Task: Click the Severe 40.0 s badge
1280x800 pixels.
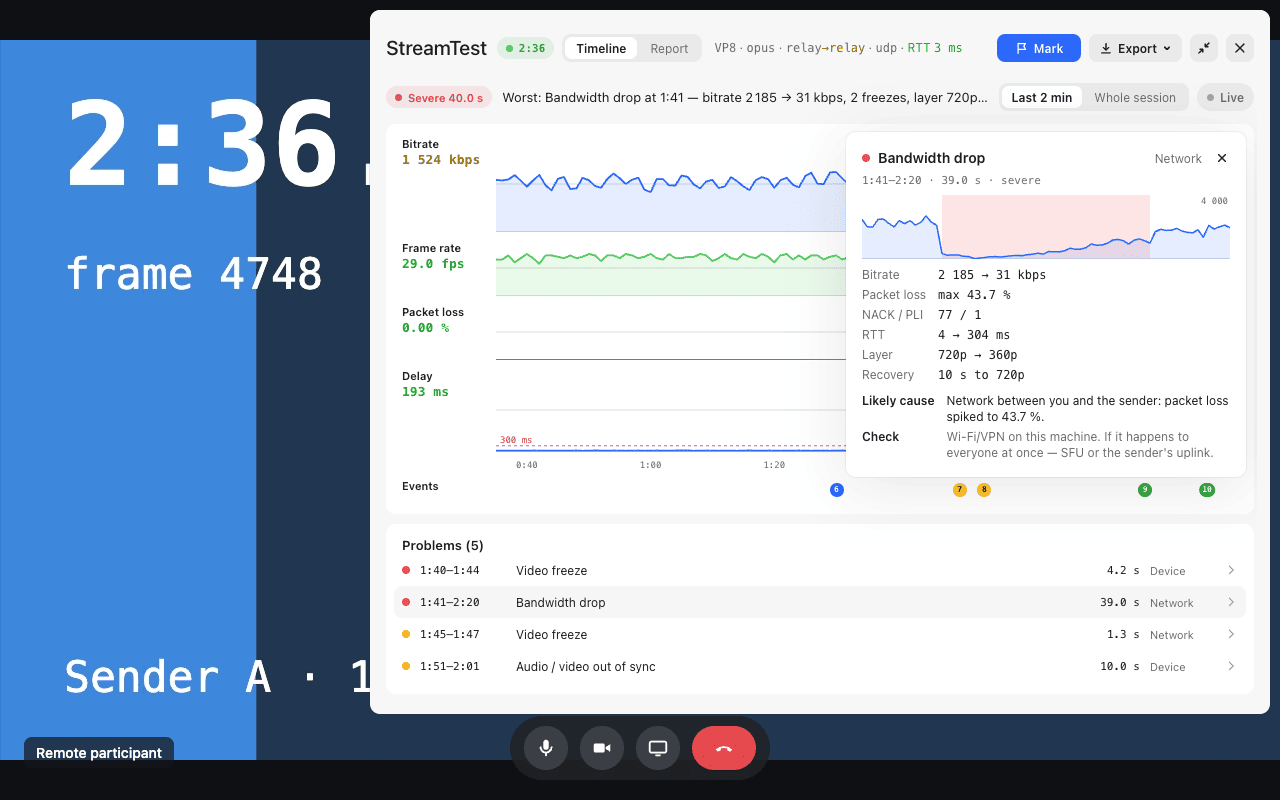Action: [x=439, y=97]
